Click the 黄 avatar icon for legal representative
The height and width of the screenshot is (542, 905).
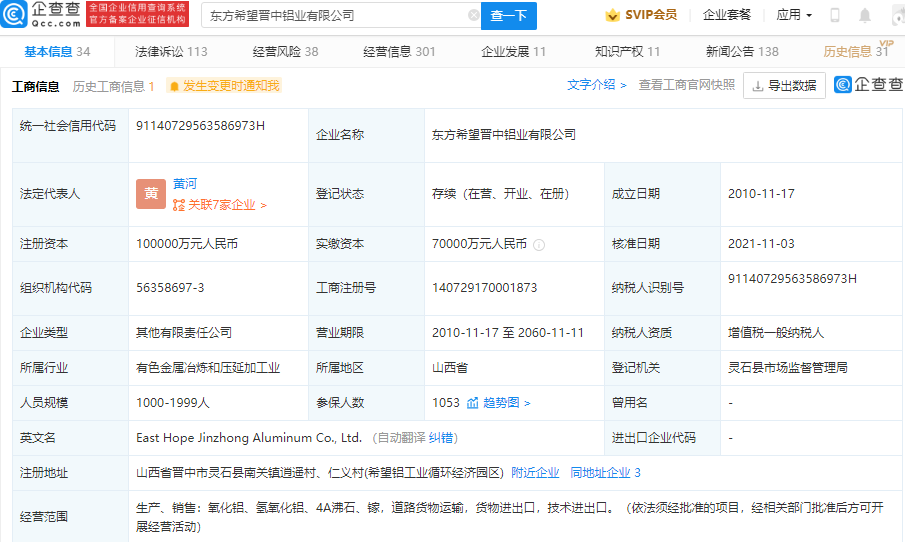coord(151,193)
